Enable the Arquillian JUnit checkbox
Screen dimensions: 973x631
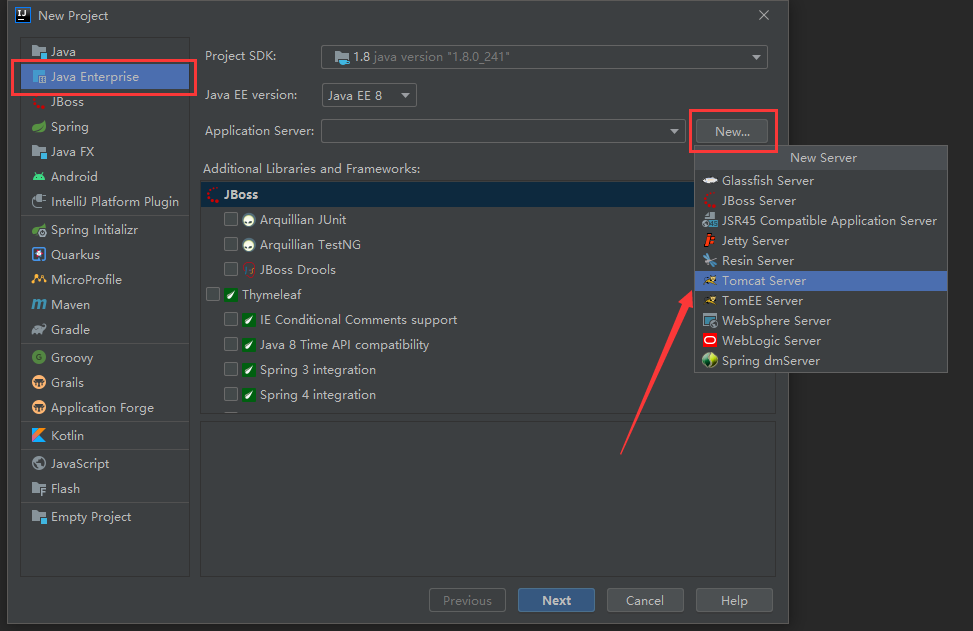231,219
